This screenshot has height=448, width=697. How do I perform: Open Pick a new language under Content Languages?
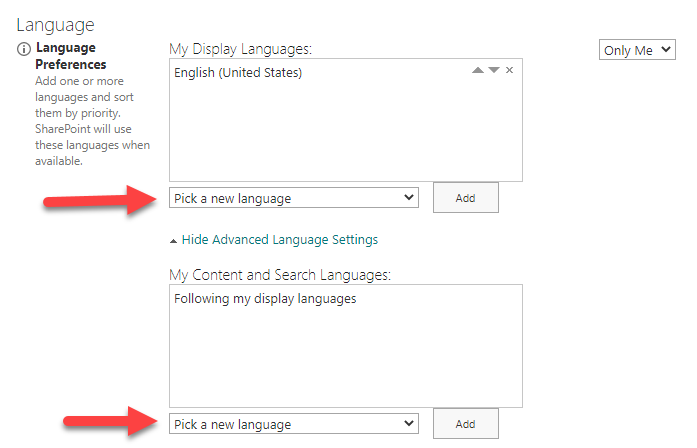click(x=294, y=424)
